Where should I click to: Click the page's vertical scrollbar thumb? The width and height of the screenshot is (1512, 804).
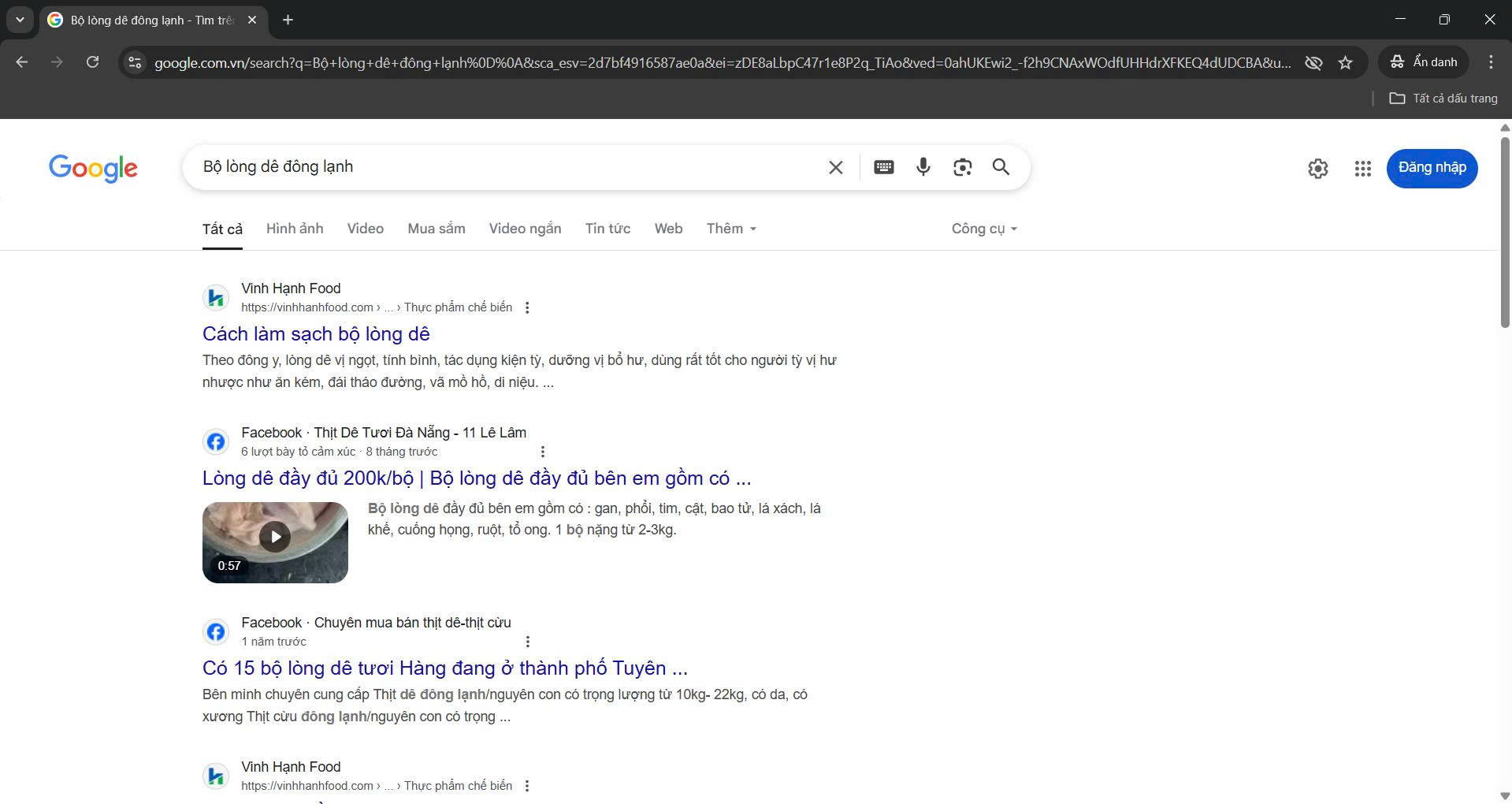[1505, 233]
